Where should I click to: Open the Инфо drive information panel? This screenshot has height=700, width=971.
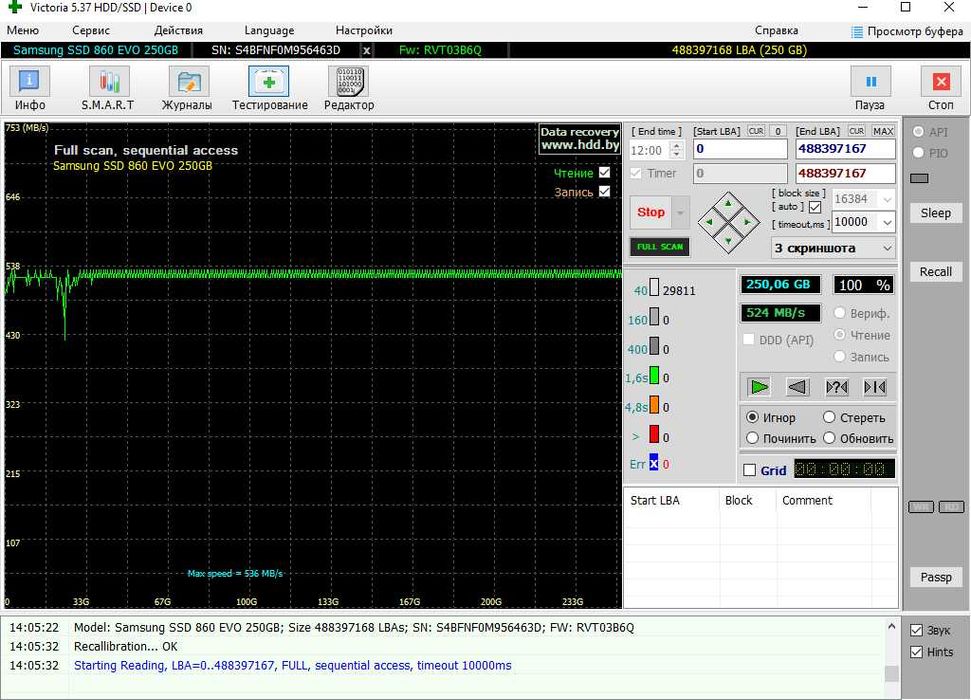[x=30, y=88]
